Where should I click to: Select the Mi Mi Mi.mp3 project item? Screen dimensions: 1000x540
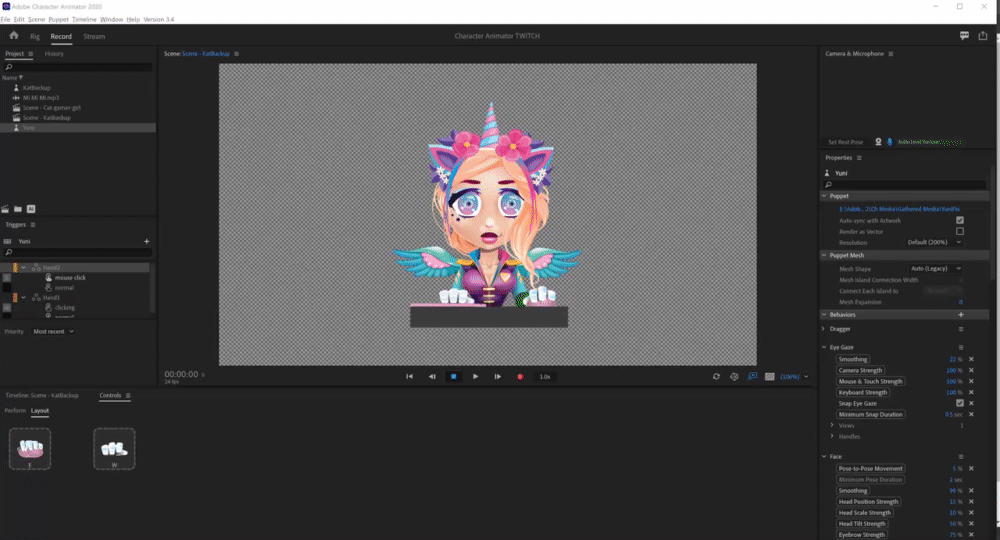(41, 98)
